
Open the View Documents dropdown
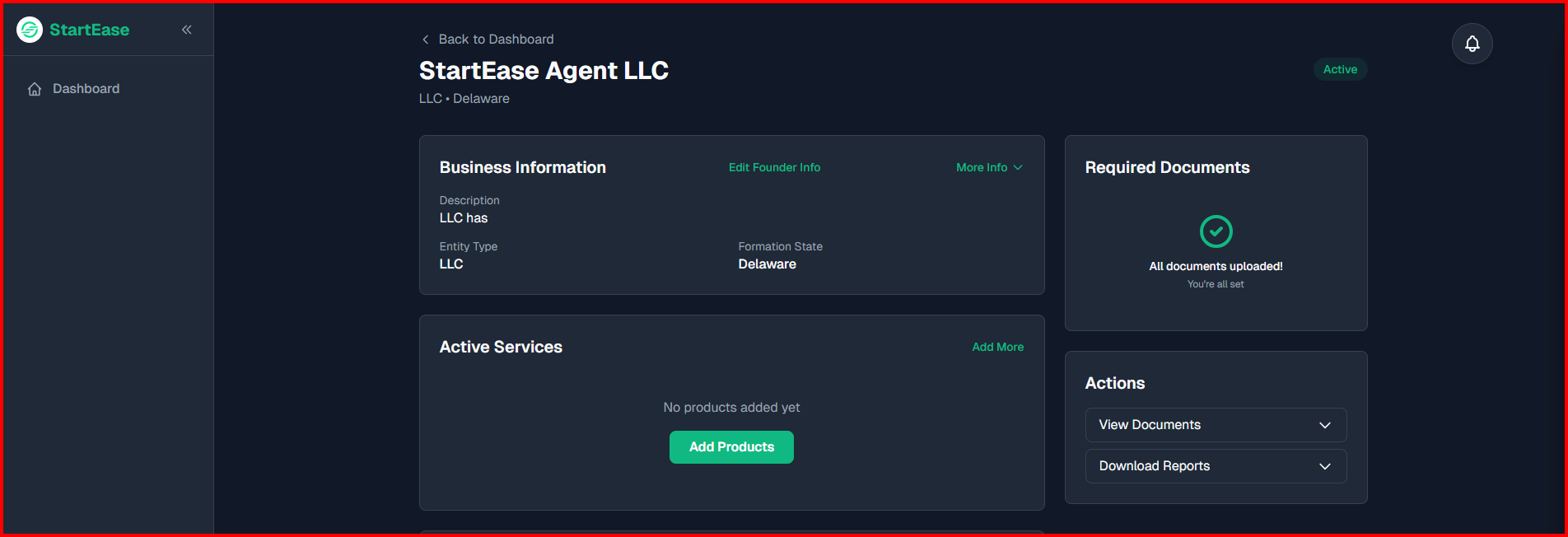coord(1216,425)
